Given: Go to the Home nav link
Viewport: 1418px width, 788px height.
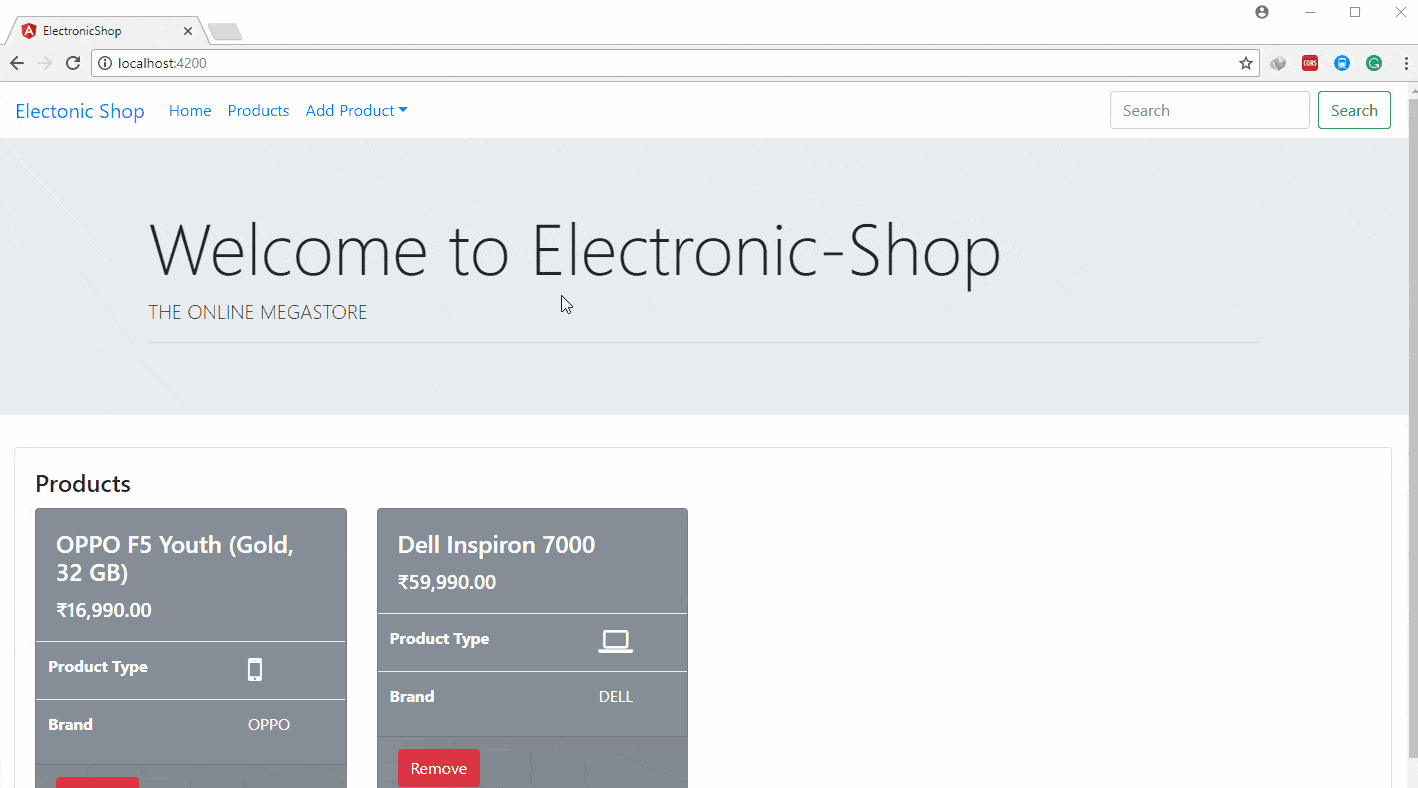Looking at the screenshot, I should pyautogui.click(x=190, y=111).
